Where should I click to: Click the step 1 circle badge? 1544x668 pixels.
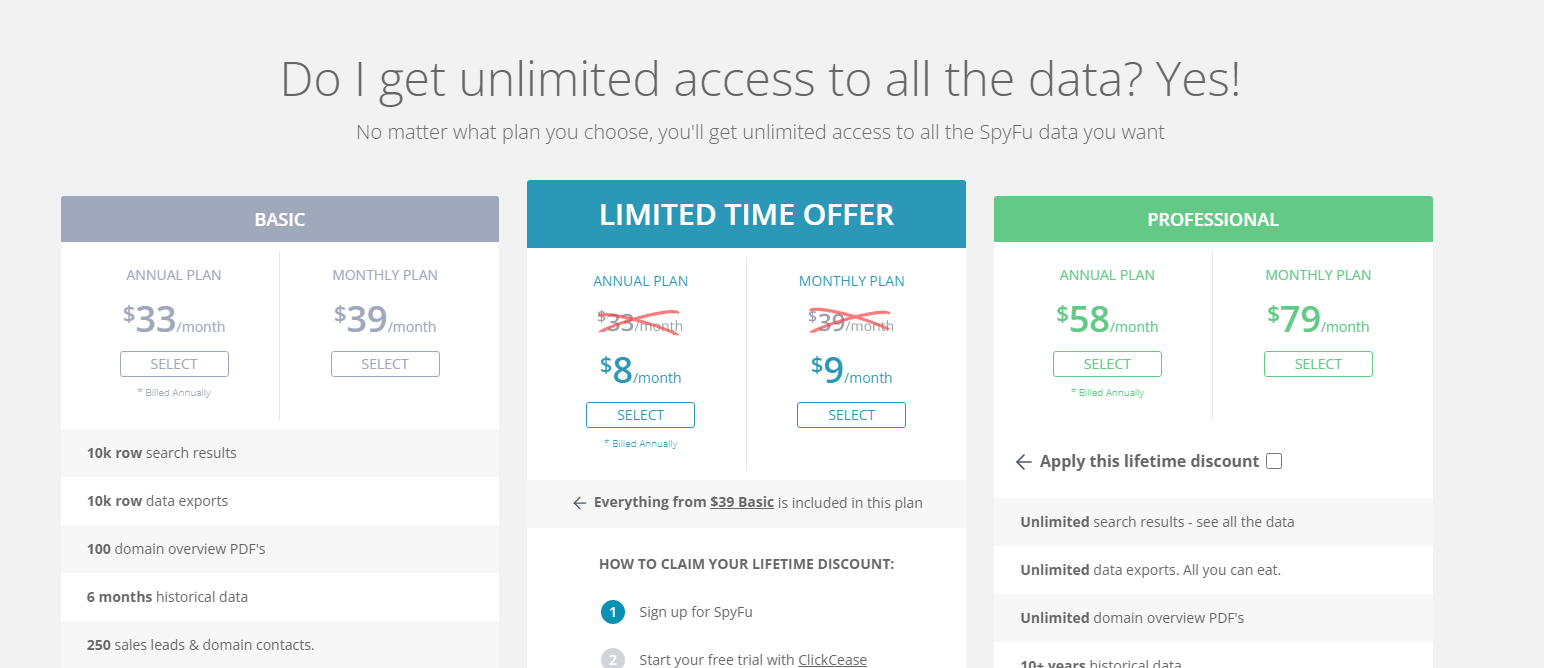tap(613, 612)
